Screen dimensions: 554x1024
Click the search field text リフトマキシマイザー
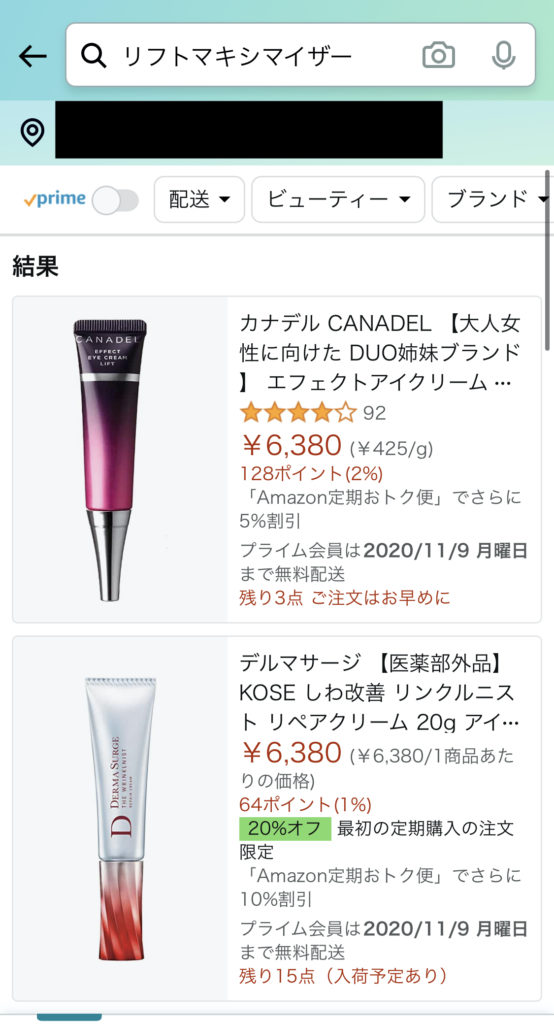click(x=238, y=56)
